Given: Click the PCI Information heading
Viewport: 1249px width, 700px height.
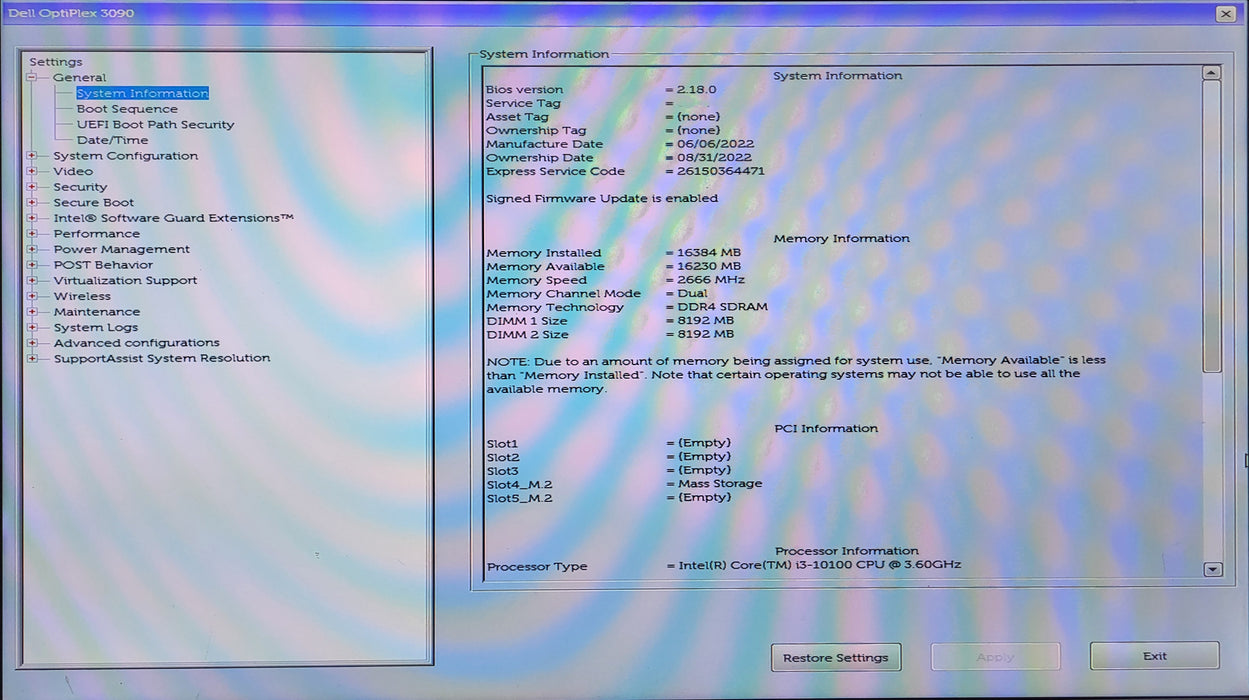Looking at the screenshot, I should pos(826,429).
